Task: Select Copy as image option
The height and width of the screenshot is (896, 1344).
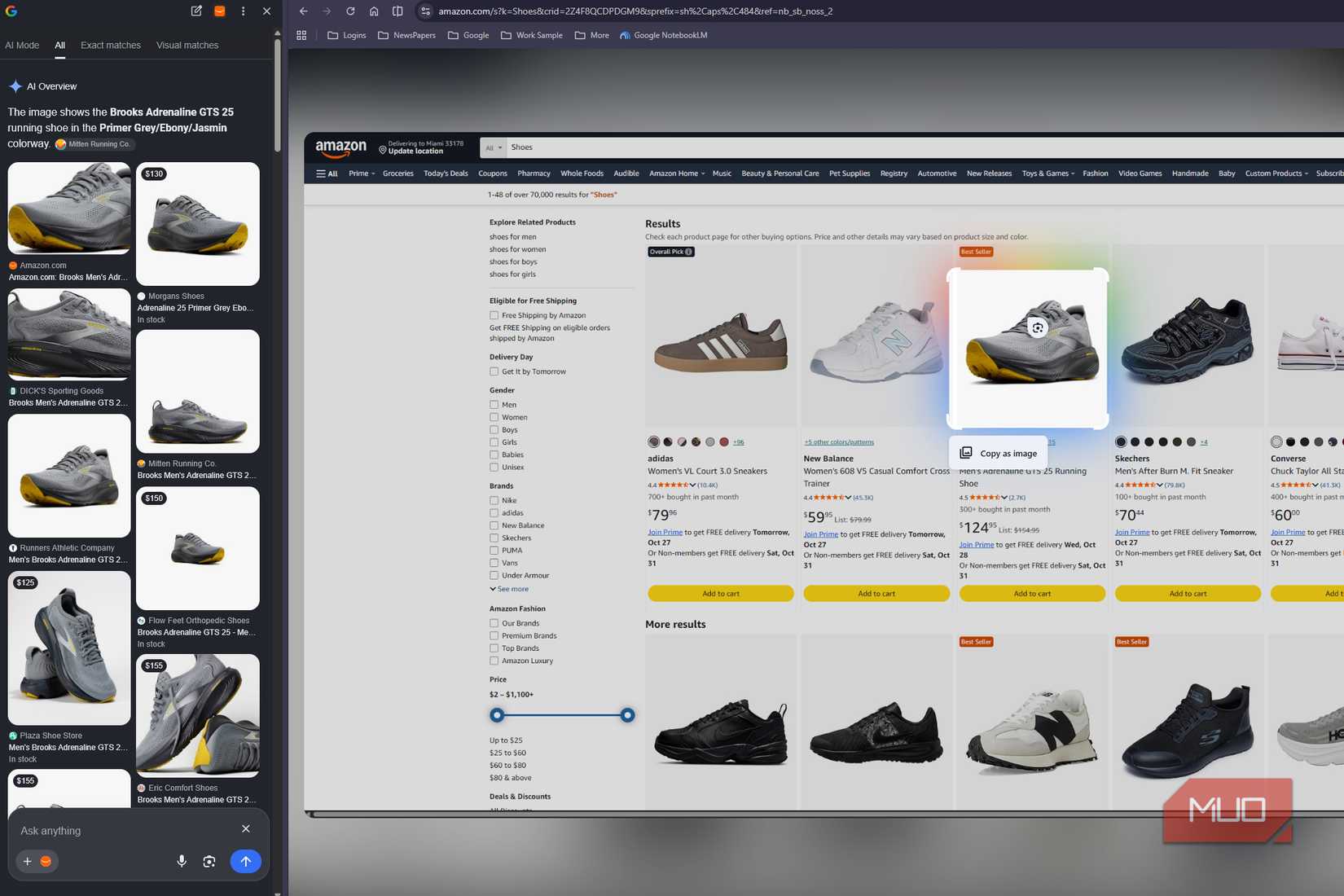Action: [999, 453]
